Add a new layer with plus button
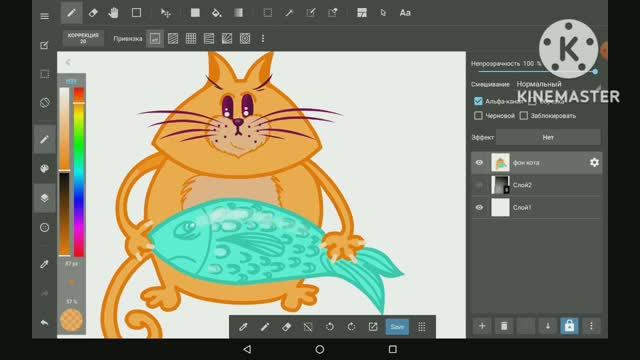 pos(482,326)
